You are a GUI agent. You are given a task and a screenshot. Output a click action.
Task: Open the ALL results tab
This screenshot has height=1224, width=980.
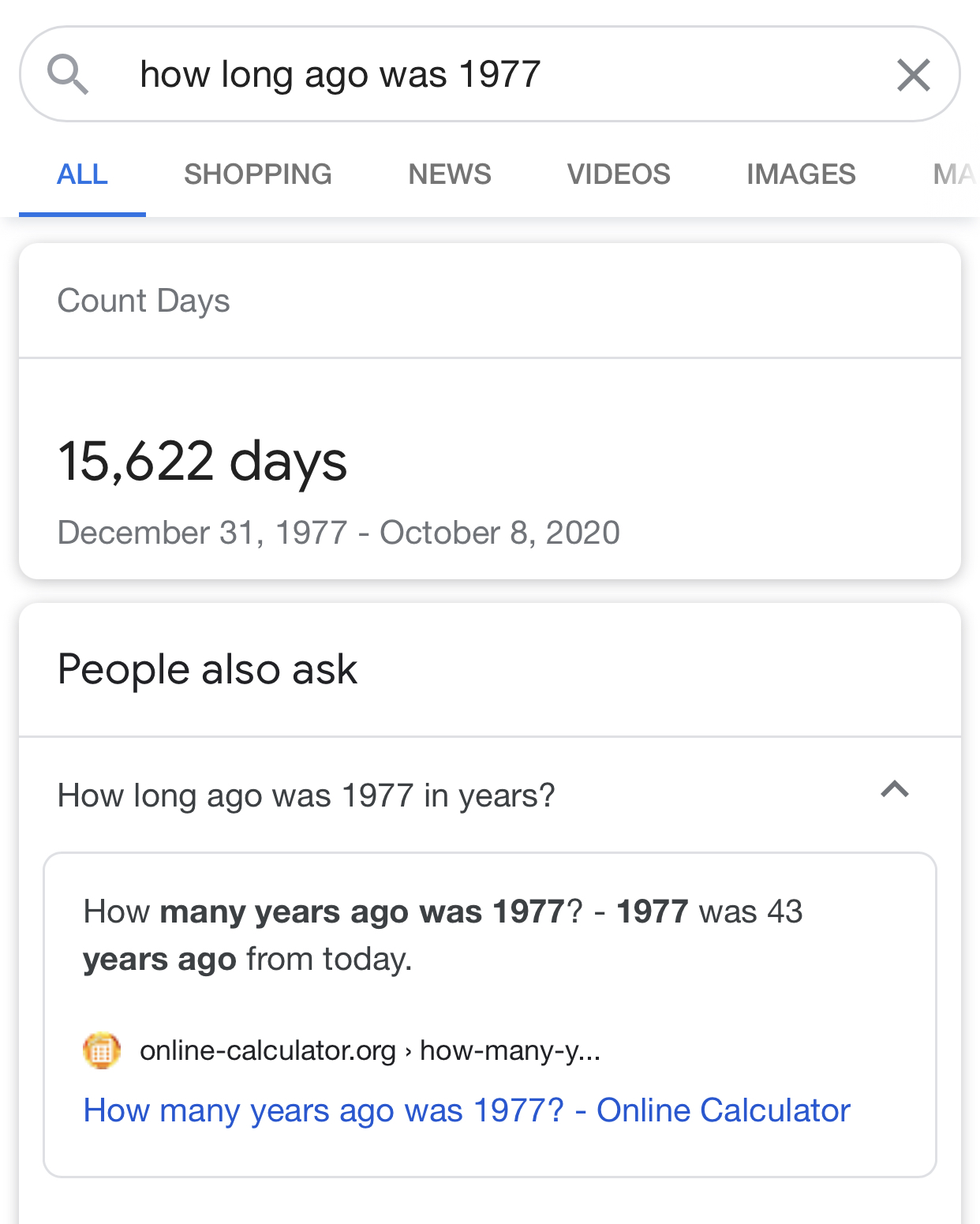tap(82, 174)
